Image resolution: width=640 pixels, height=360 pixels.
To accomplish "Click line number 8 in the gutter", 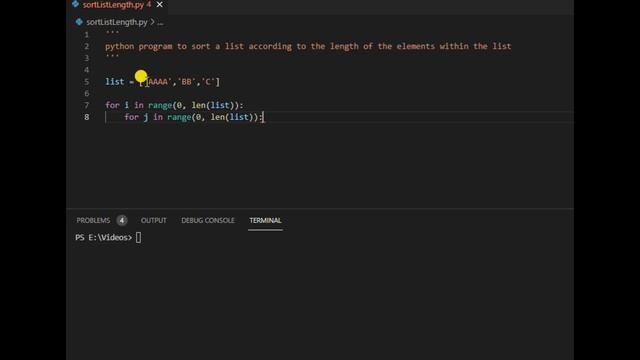I will (87, 117).
